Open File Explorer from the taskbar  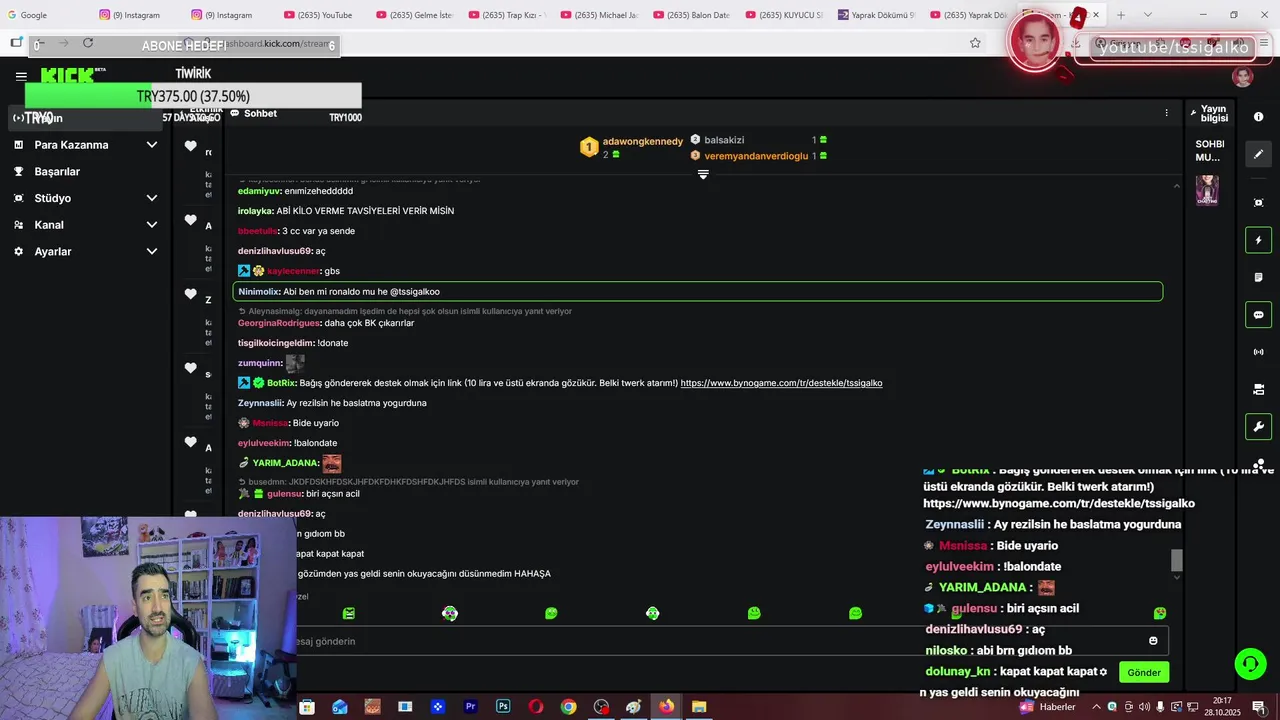pyautogui.click(x=699, y=707)
